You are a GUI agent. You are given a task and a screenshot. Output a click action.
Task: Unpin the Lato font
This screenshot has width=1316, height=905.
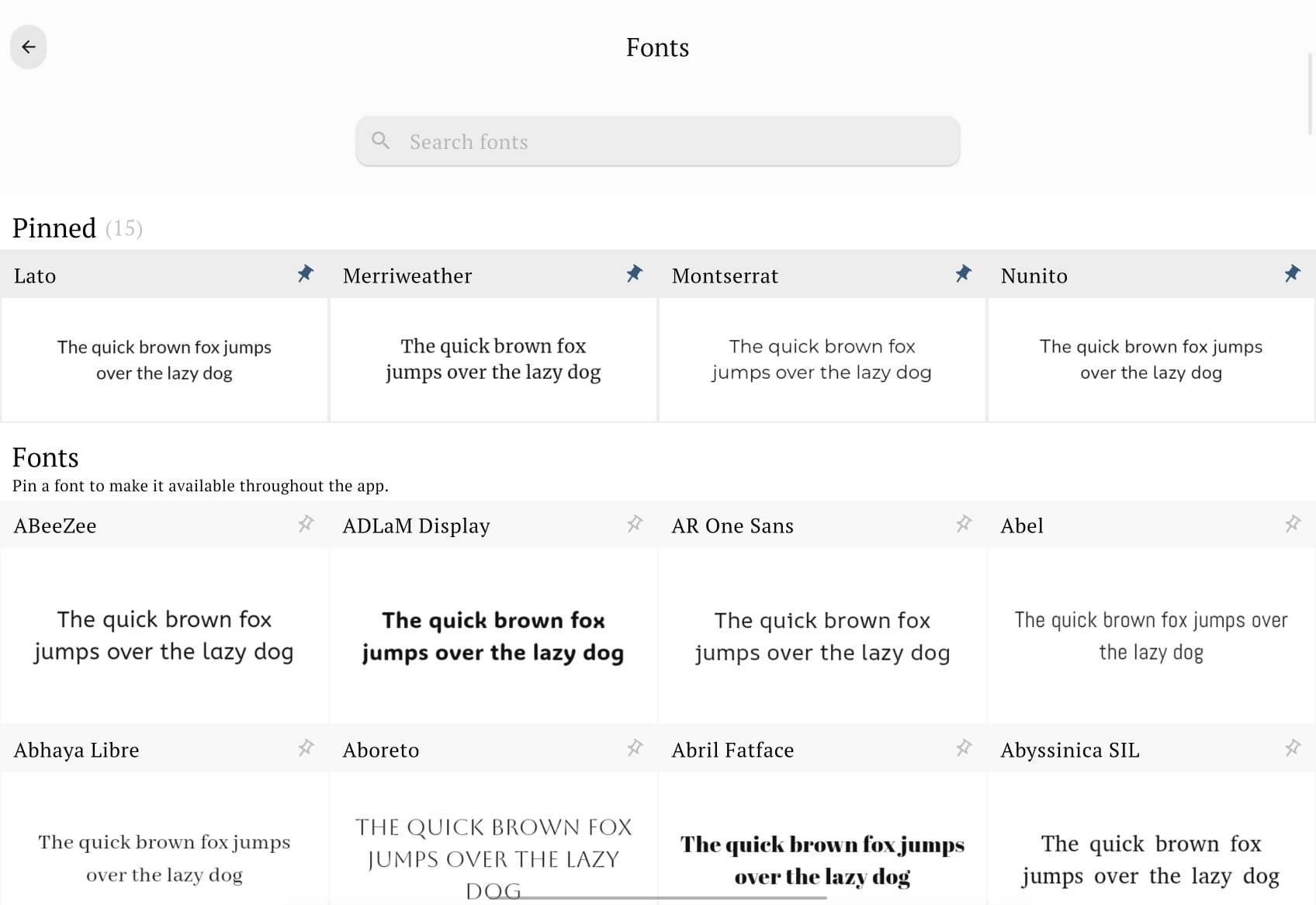306,274
